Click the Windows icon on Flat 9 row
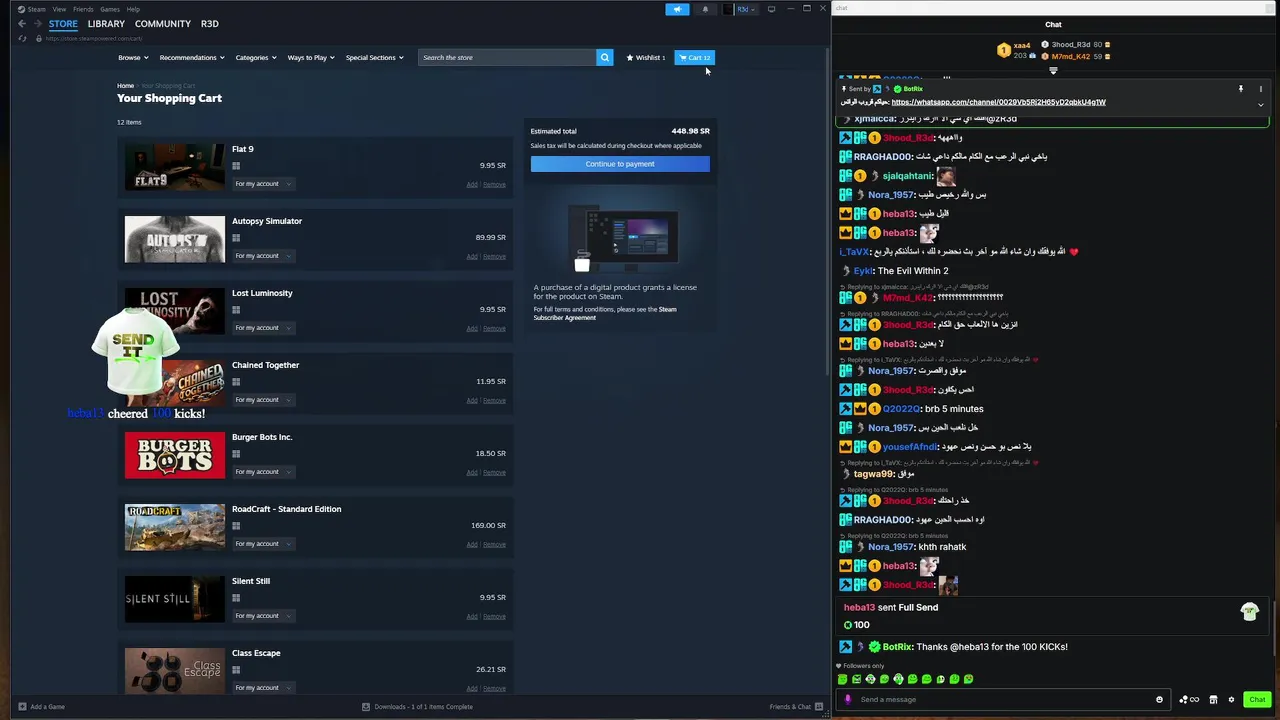The image size is (1280, 720). pyautogui.click(x=236, y=166)
